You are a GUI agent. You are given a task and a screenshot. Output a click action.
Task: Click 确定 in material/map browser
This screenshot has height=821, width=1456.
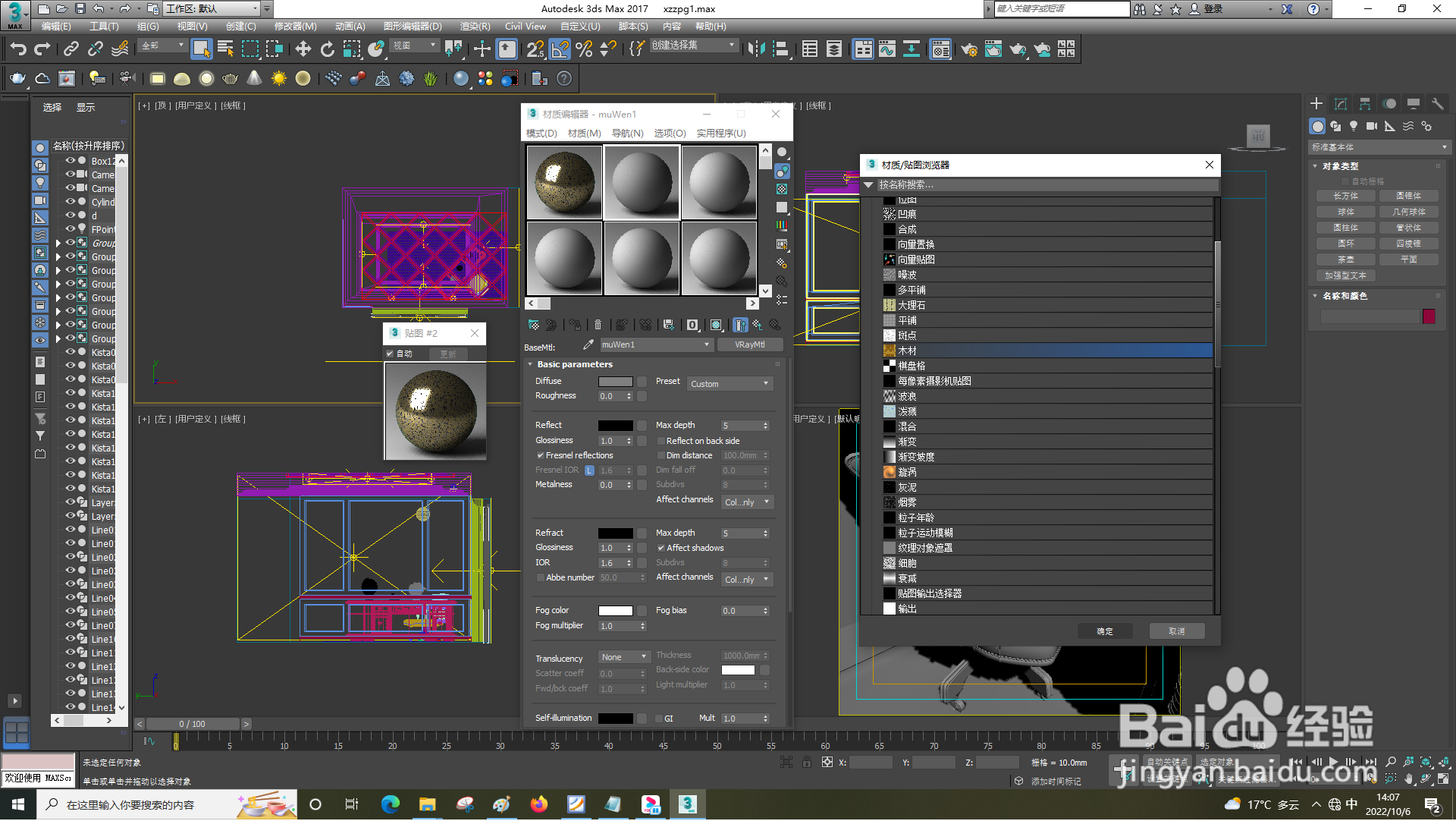[1105, 631]
